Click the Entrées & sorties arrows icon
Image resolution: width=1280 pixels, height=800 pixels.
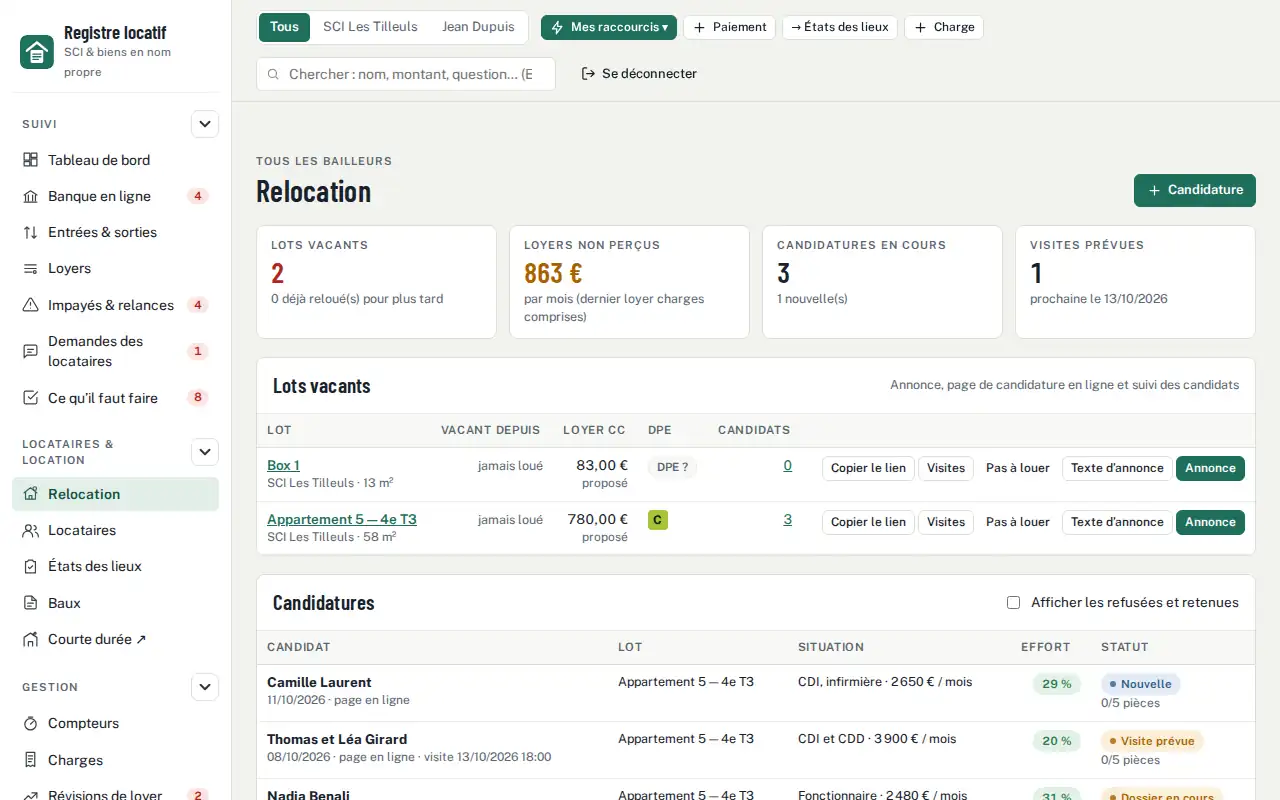tap(30, 232)
